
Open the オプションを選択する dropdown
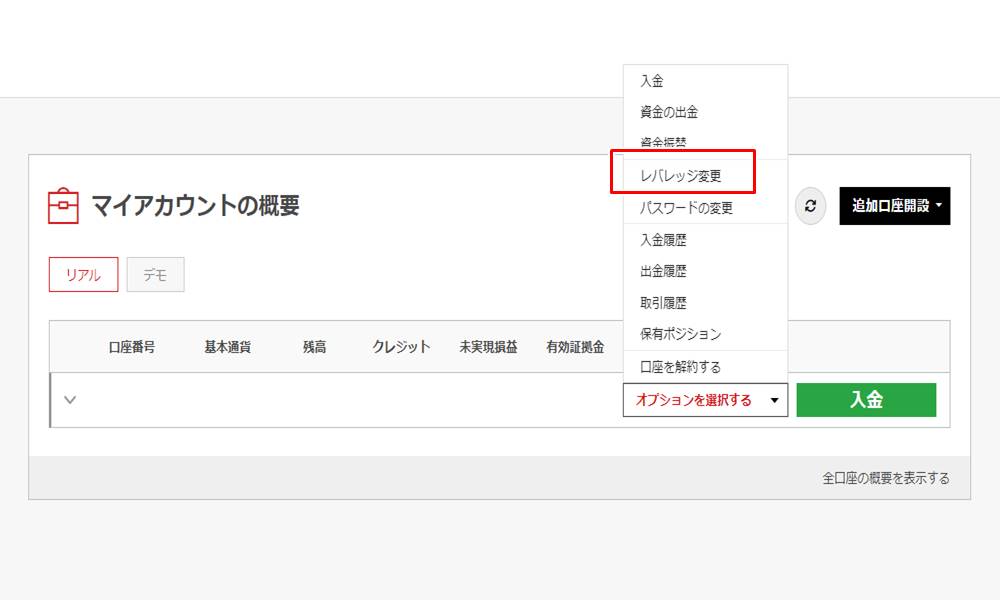705,400
